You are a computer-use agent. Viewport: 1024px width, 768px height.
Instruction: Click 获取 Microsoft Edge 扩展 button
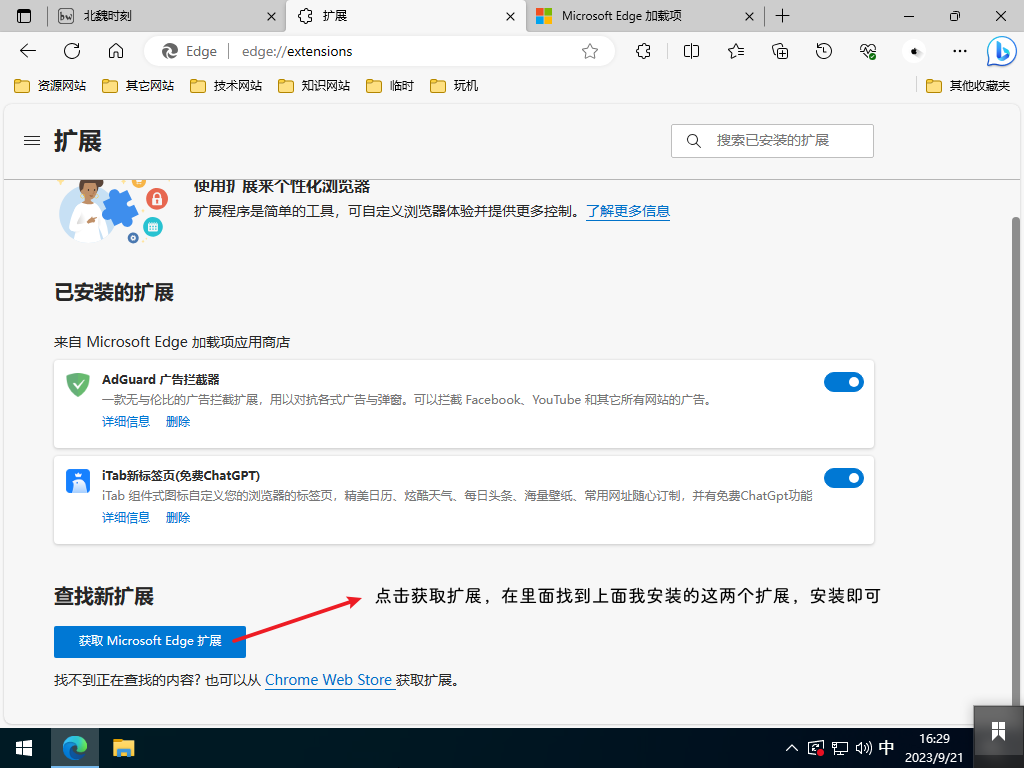tap(150, 641)
